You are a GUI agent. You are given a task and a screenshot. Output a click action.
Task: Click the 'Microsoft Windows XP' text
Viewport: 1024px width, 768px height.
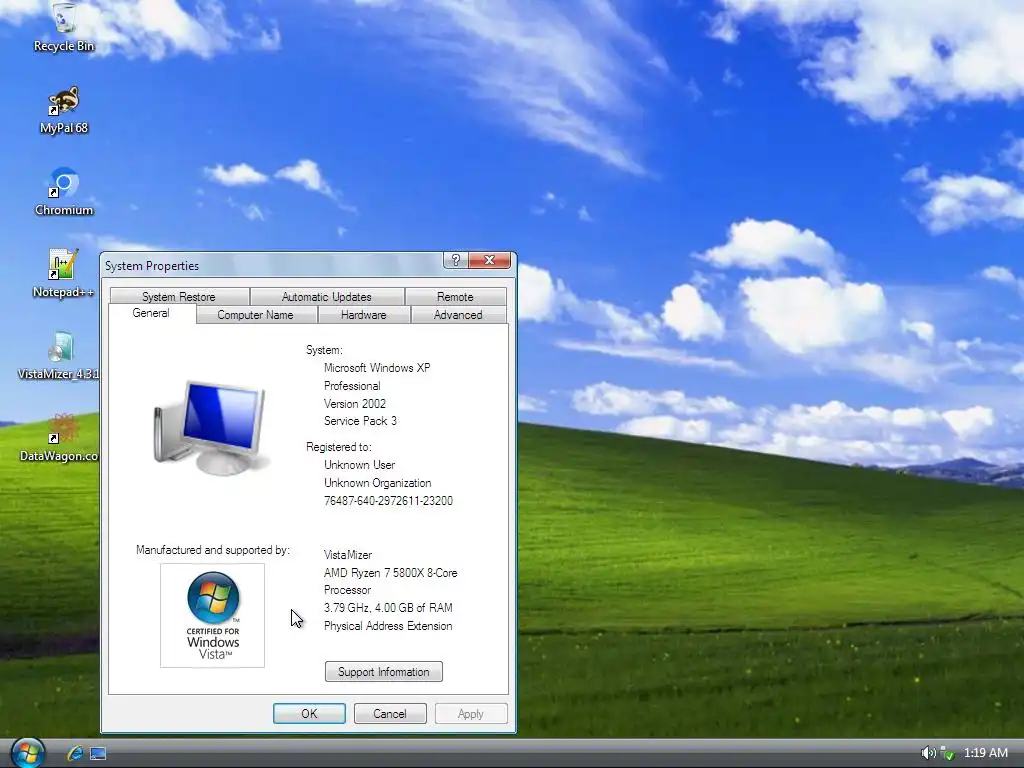[x=377, y=368]
